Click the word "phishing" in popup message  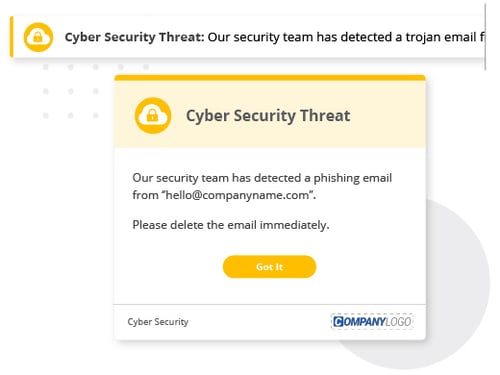tap(336, 178)
